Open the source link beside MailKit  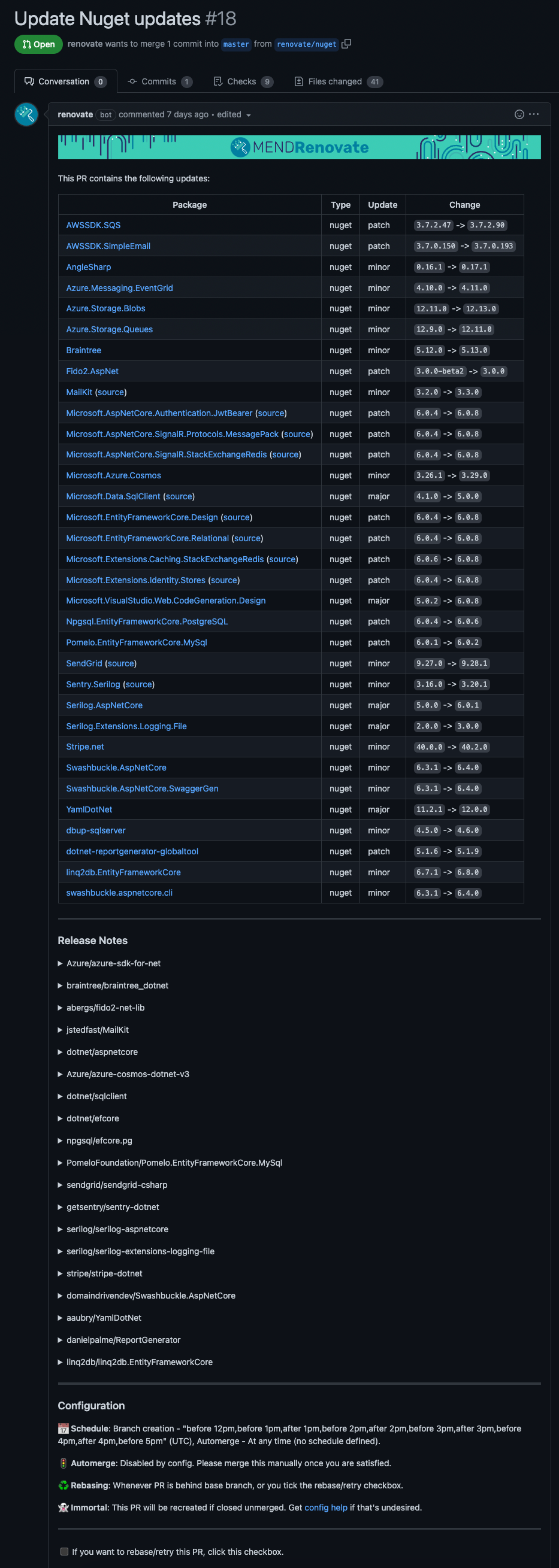pyautogui.click(x=111, y=392)
